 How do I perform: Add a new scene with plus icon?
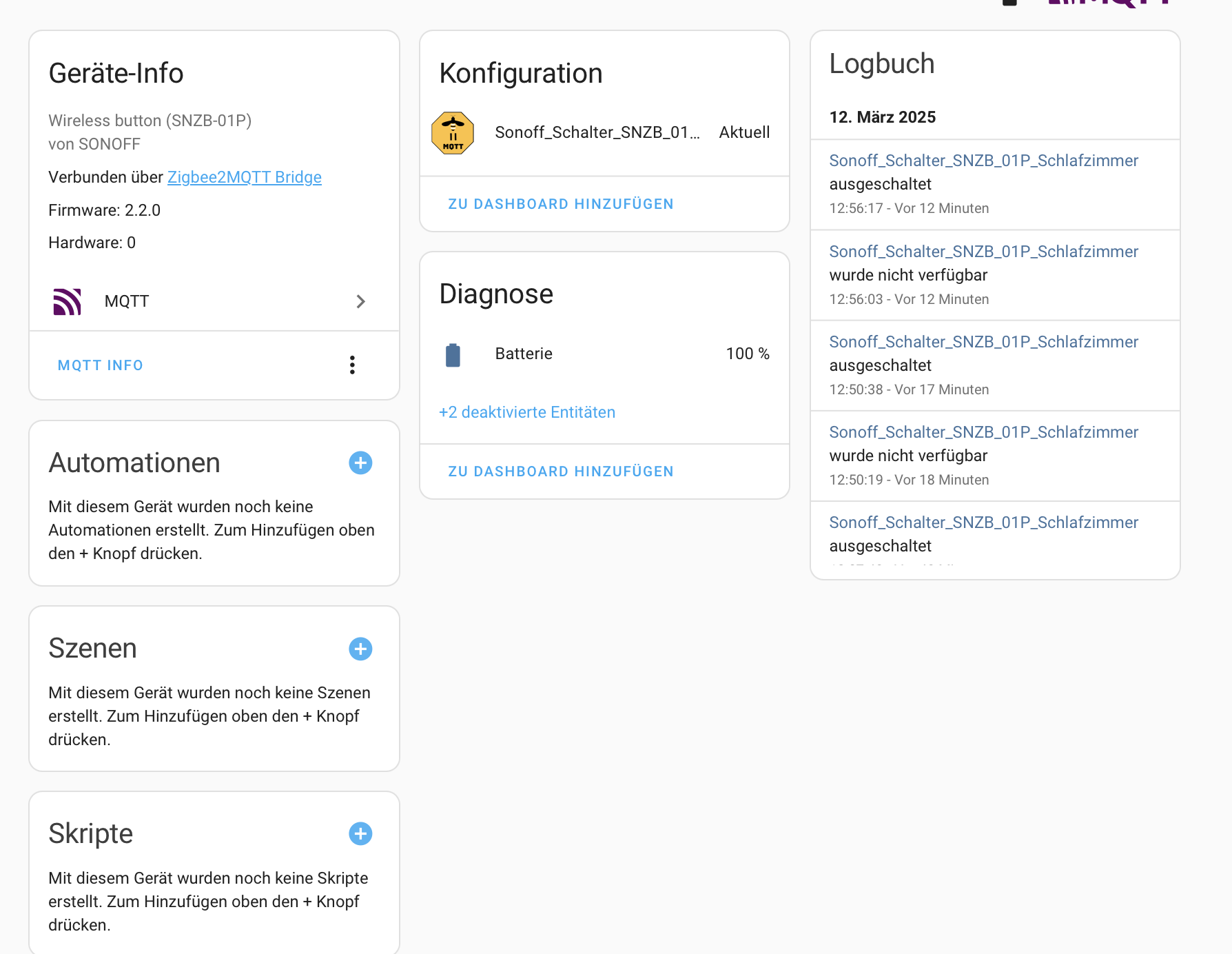point(360,649)
